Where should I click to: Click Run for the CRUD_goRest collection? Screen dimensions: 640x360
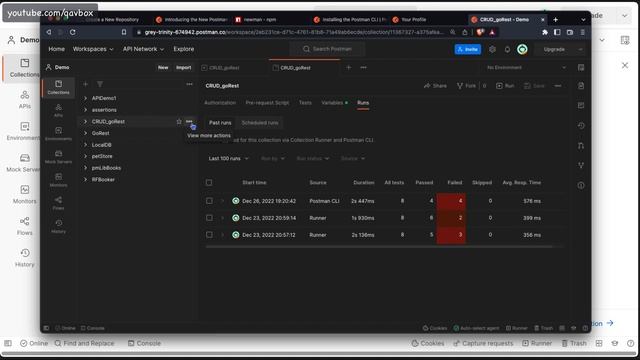tap(505, 86)
